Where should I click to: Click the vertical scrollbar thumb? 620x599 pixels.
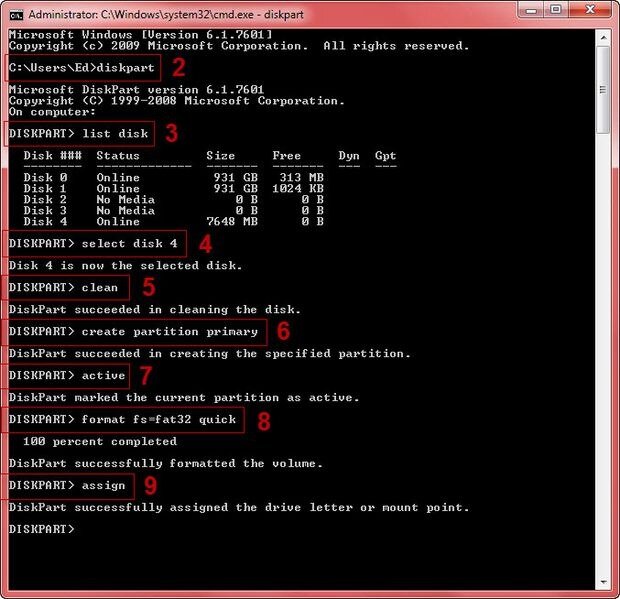click(603, 90)
